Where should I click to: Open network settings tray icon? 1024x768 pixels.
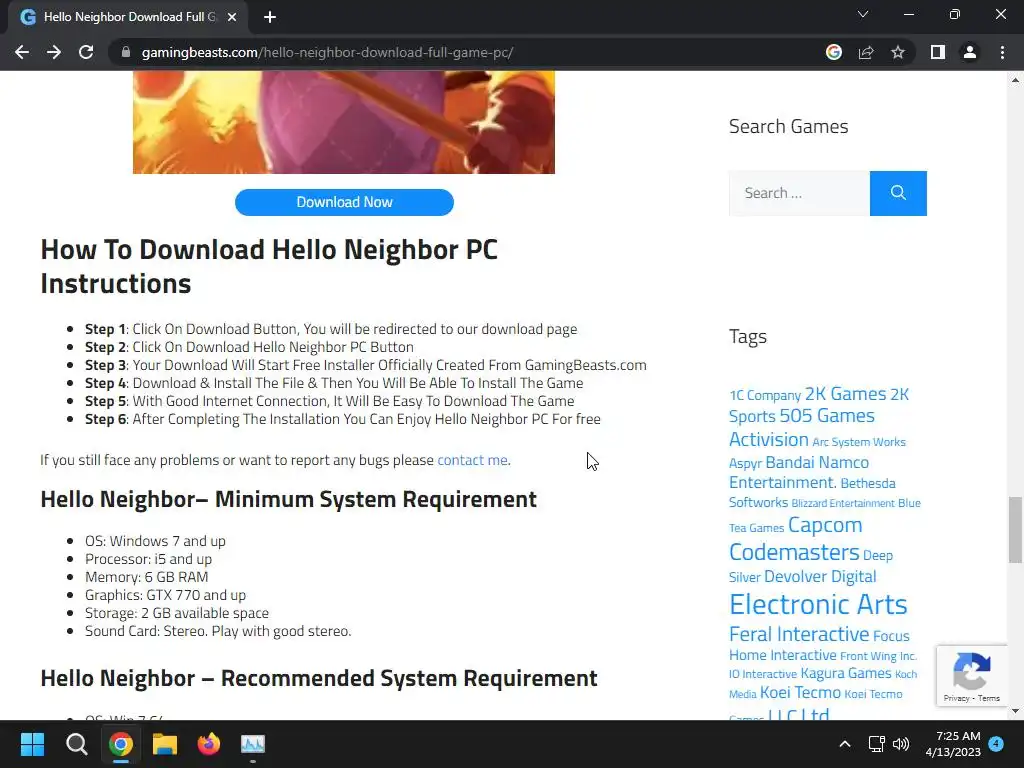[876, 744]
